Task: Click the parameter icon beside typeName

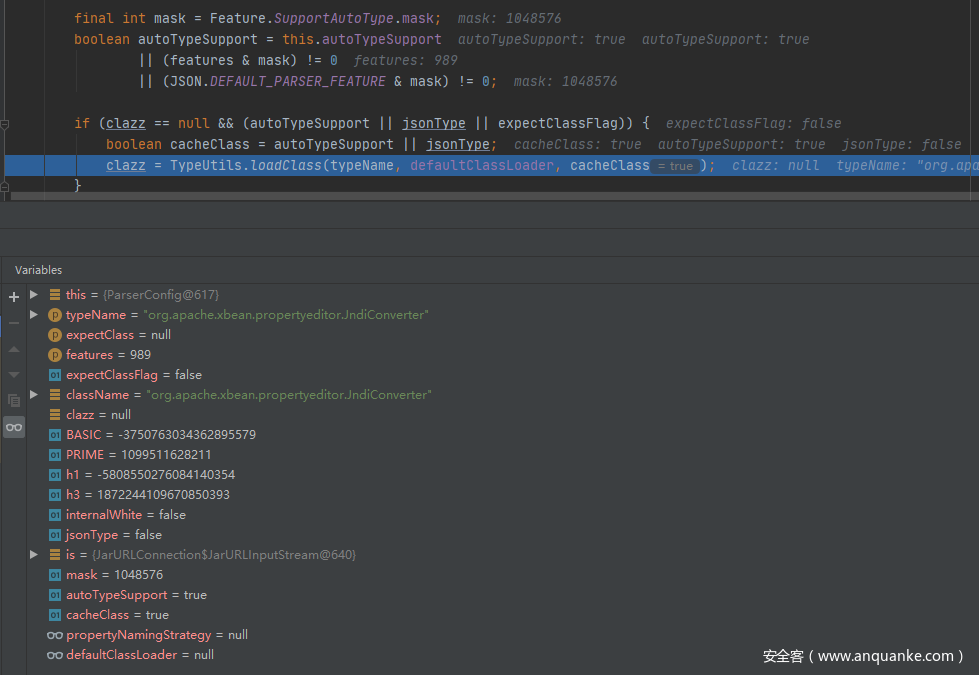Action: (55, 315)
